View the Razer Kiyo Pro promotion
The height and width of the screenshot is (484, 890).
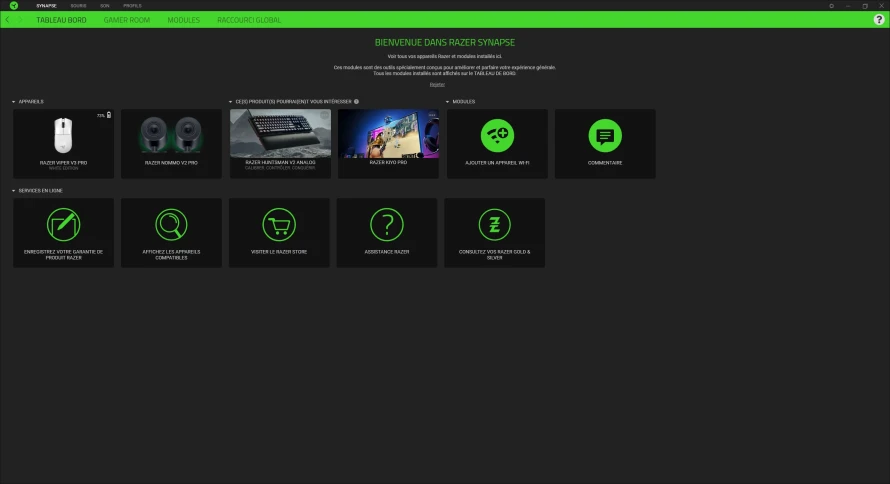click(388, 144)
